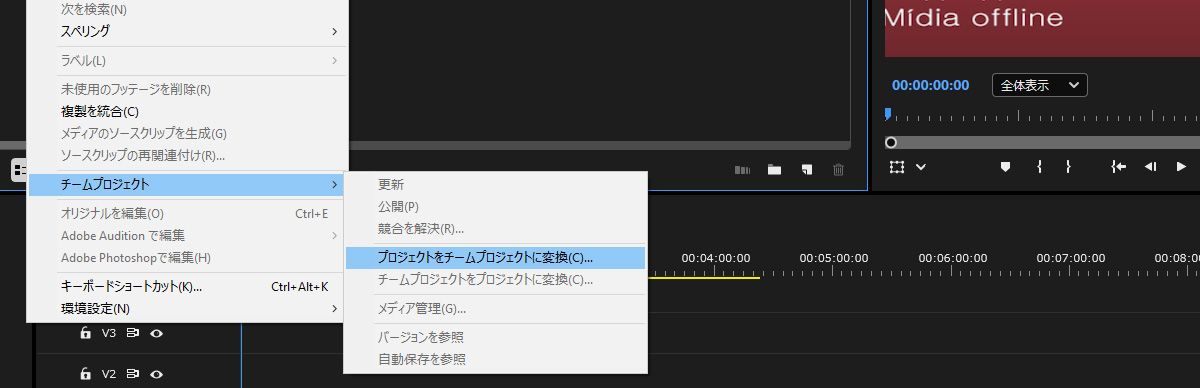Image resolution: width=1200 pixels, height=388 pixels.
Task: Click 自動保存を参照 submenu entry
Action: (495, 359)
